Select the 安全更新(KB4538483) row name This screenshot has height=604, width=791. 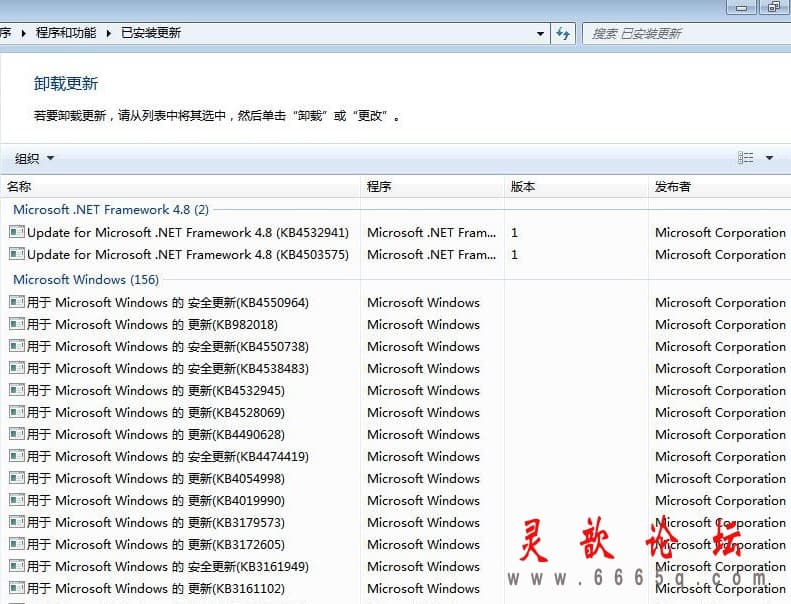coord(167,368)
